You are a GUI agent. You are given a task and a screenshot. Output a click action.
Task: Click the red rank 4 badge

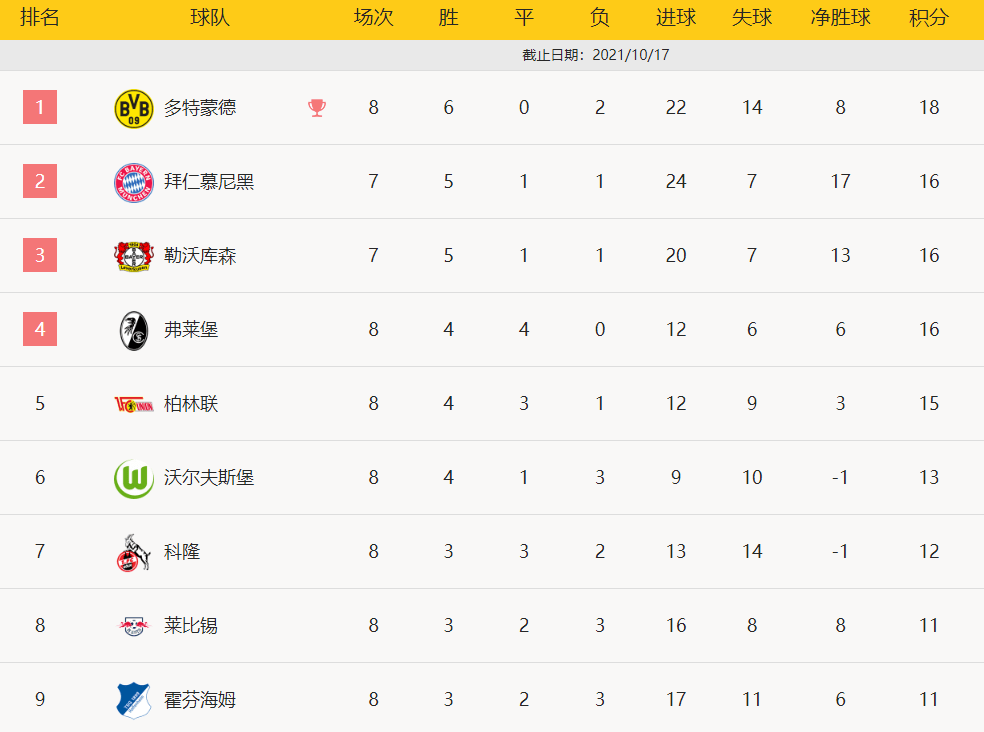(x=40, y=330)
